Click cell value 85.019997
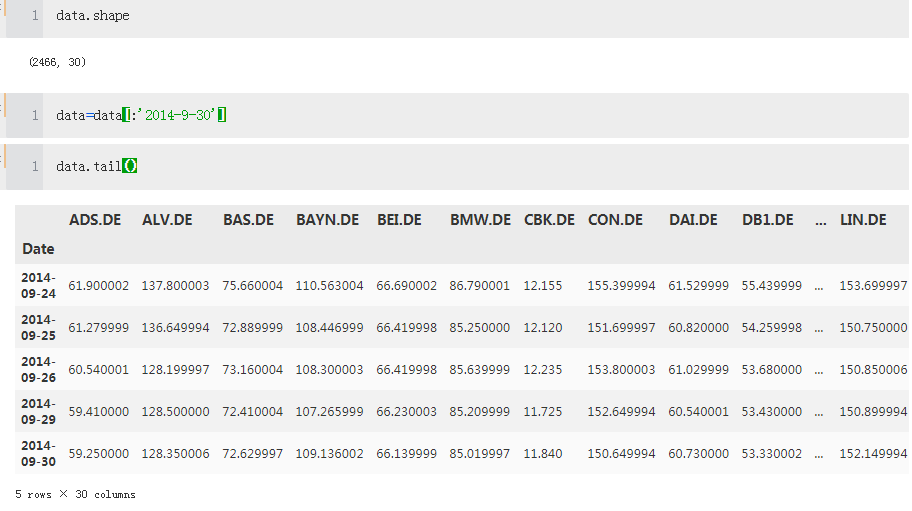Viewport: 912px width, 511px height. point(479,453)
